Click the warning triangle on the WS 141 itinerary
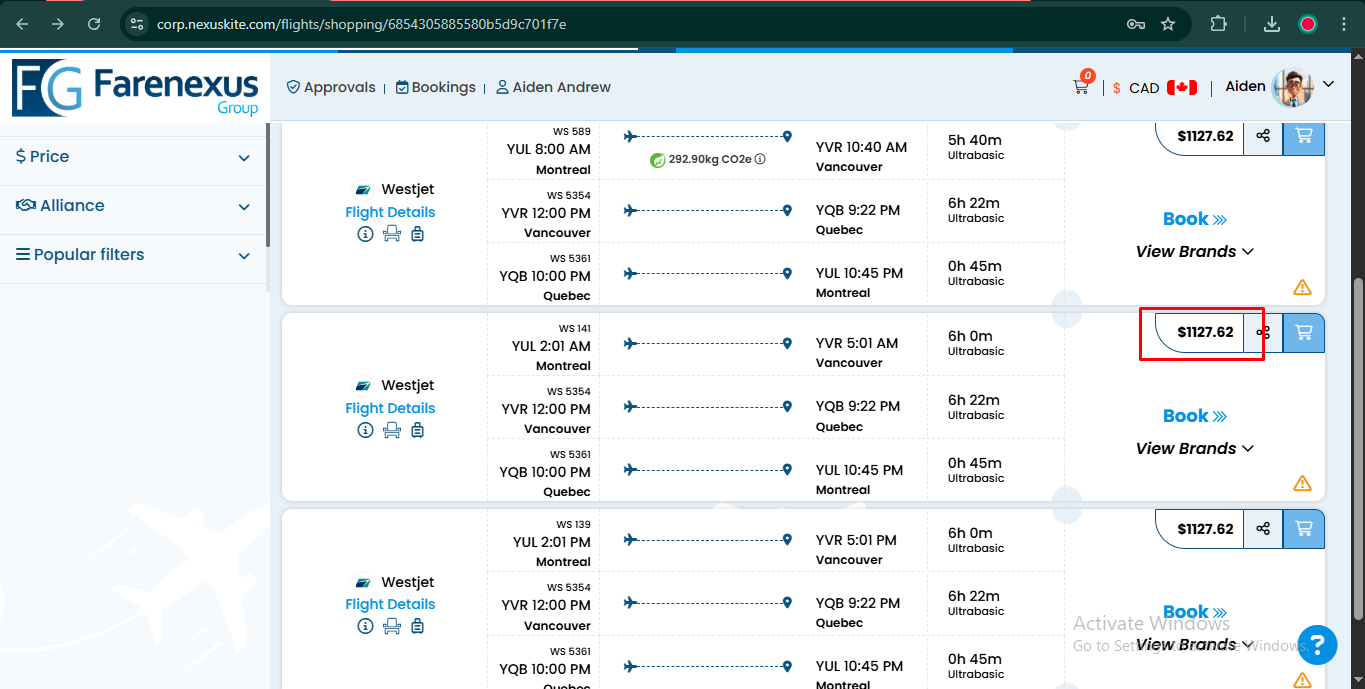This screenshot has width=1365, height=689. click(x=1302, y=484)
